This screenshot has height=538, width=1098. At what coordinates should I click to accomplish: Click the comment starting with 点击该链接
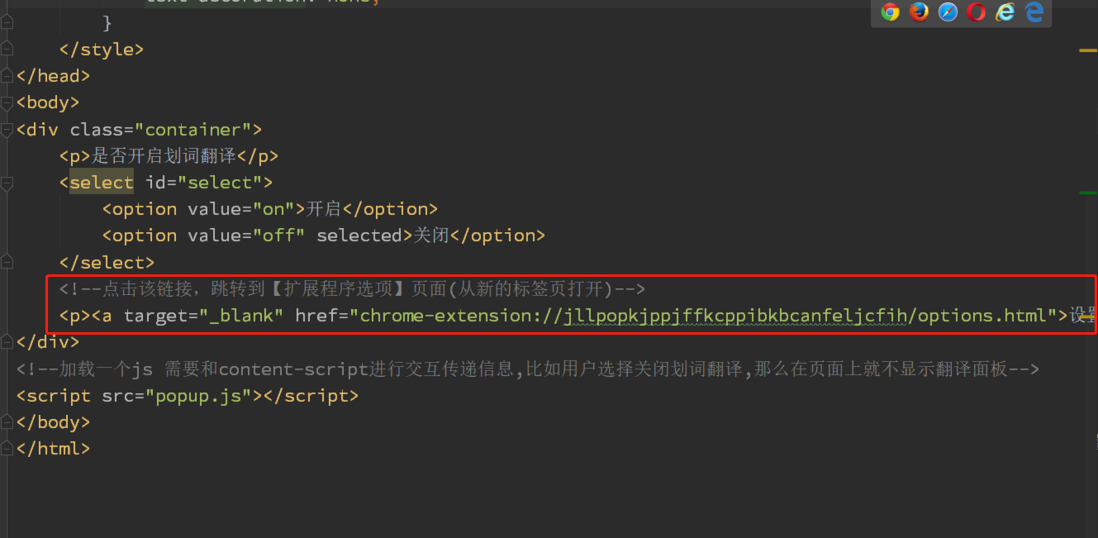(x=352, y=289)
